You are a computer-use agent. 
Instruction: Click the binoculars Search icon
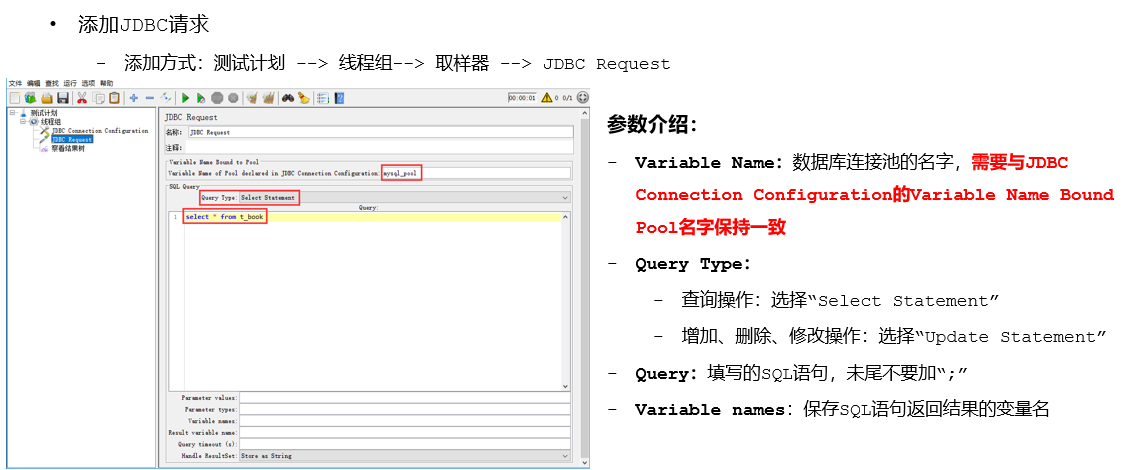288,98
